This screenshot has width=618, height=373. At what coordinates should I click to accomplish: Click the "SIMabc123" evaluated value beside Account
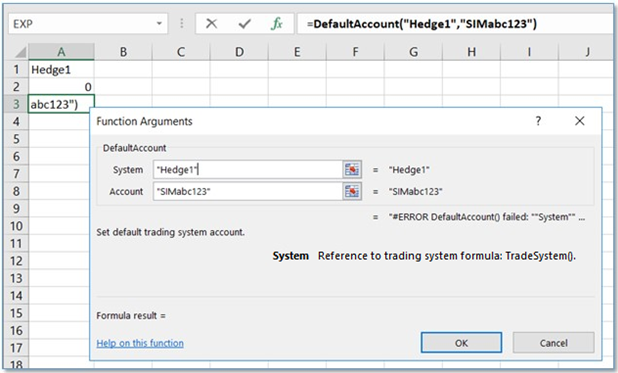[415, 191]
